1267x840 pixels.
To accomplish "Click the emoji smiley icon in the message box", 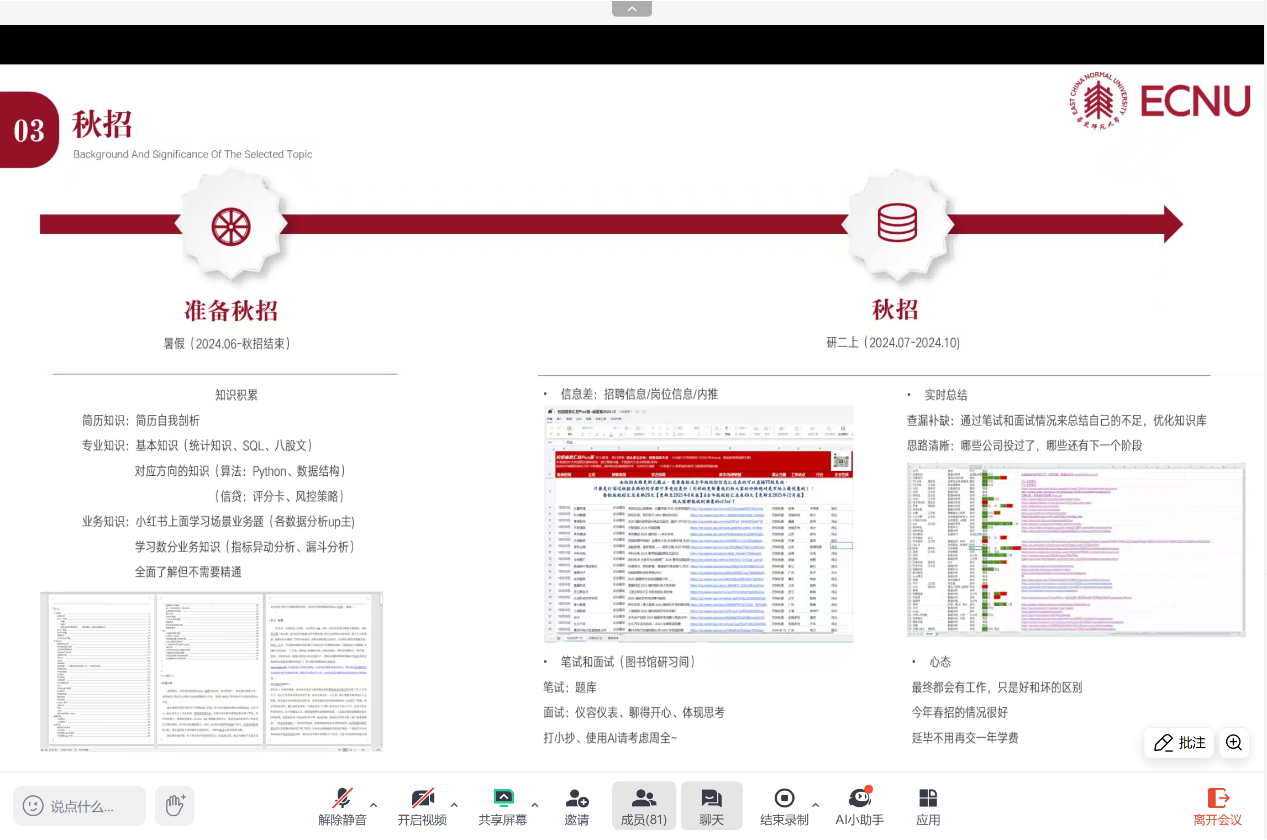I will click(x=33, y=806).
